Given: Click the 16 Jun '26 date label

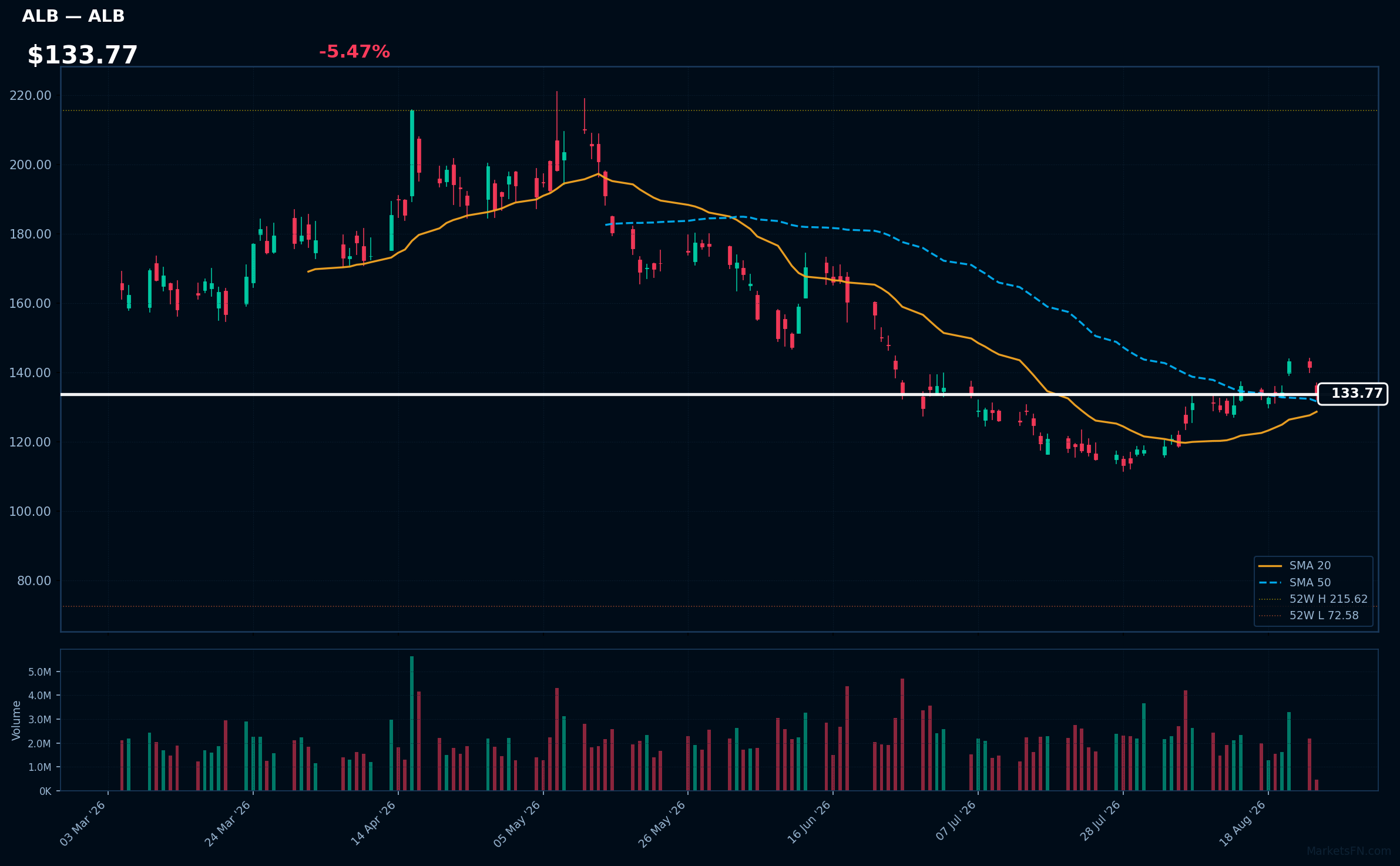Looking at the screenshot, I should (x=808, y=823).
